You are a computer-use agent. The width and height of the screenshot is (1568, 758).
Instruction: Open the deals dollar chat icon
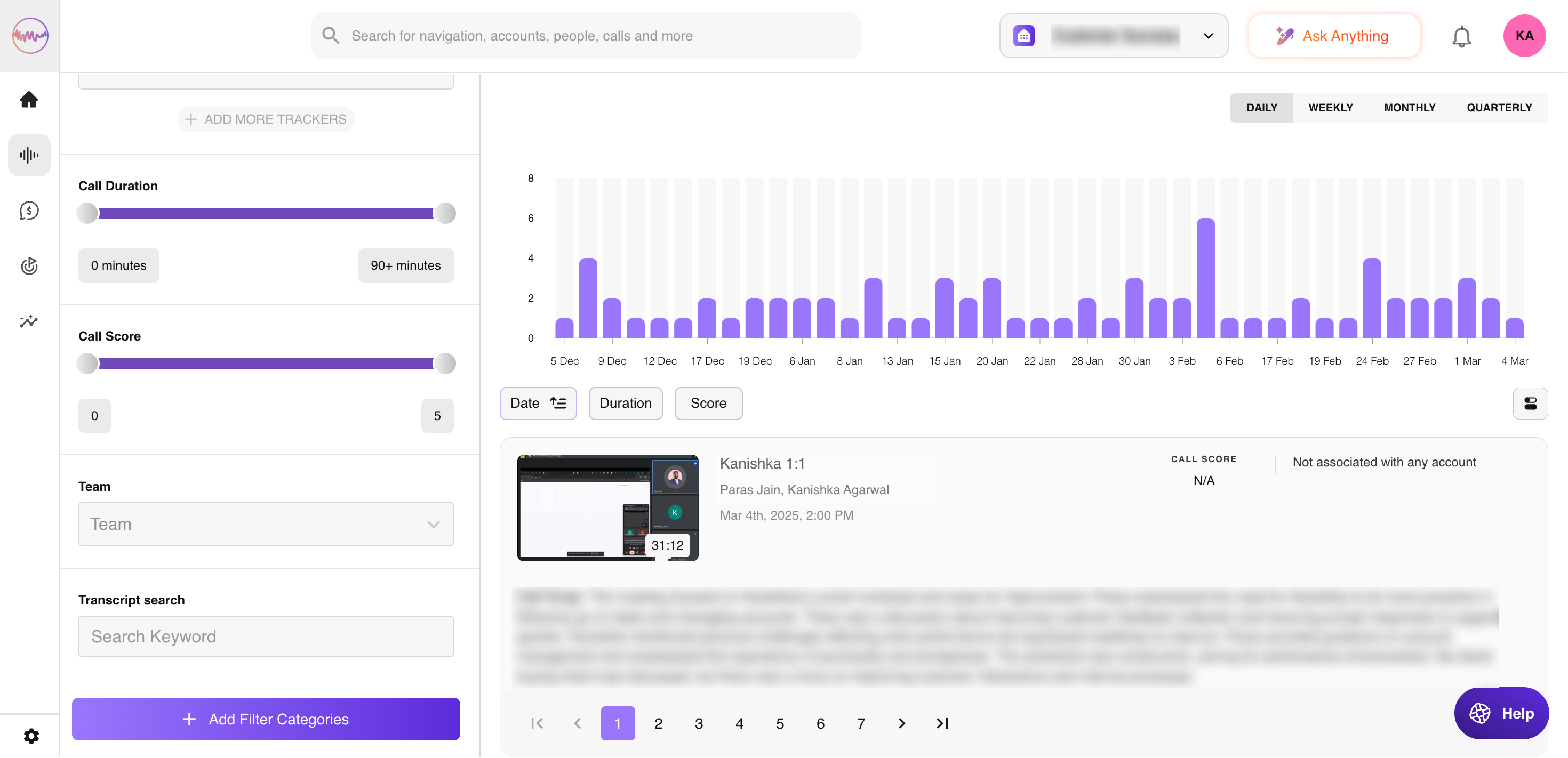coord(29,211)
